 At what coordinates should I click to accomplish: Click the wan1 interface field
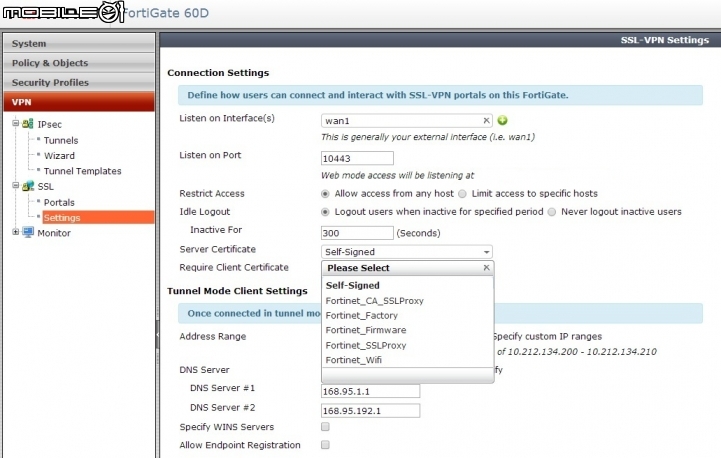click(406, 120)
